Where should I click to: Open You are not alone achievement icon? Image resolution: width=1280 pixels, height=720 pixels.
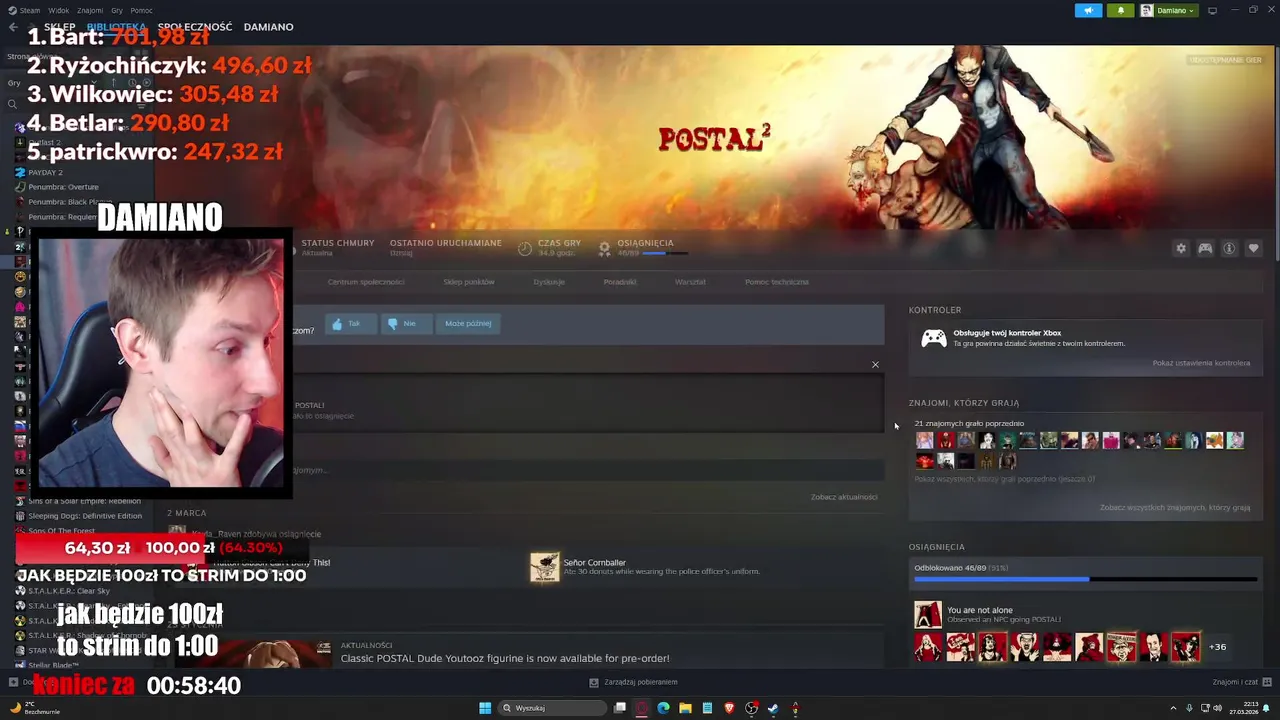(928, 614)
